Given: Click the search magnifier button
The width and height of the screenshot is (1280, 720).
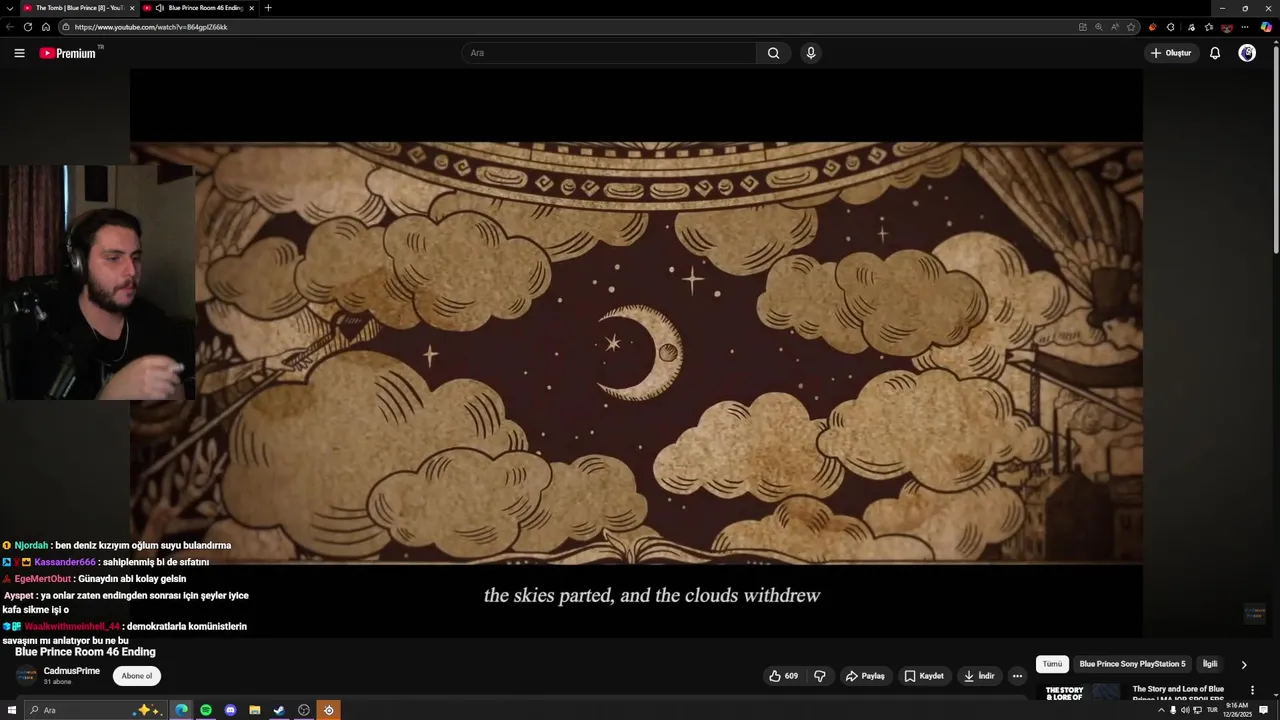Looking at the screenshot, I should tap(773, 53).
